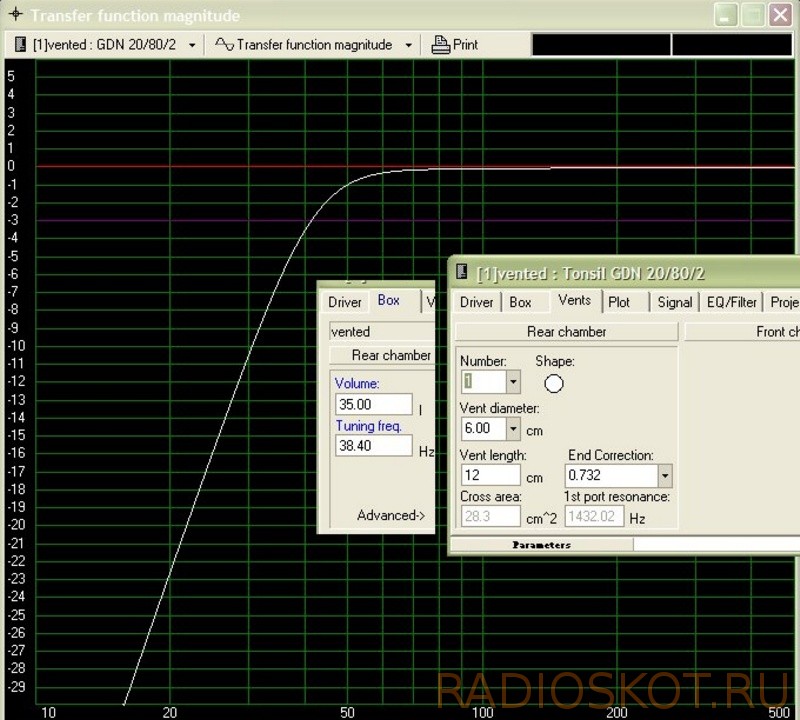Select the Box tab in the smaller rear window
This screenshot has height=720, width=800.
click(x=388, y=300)
